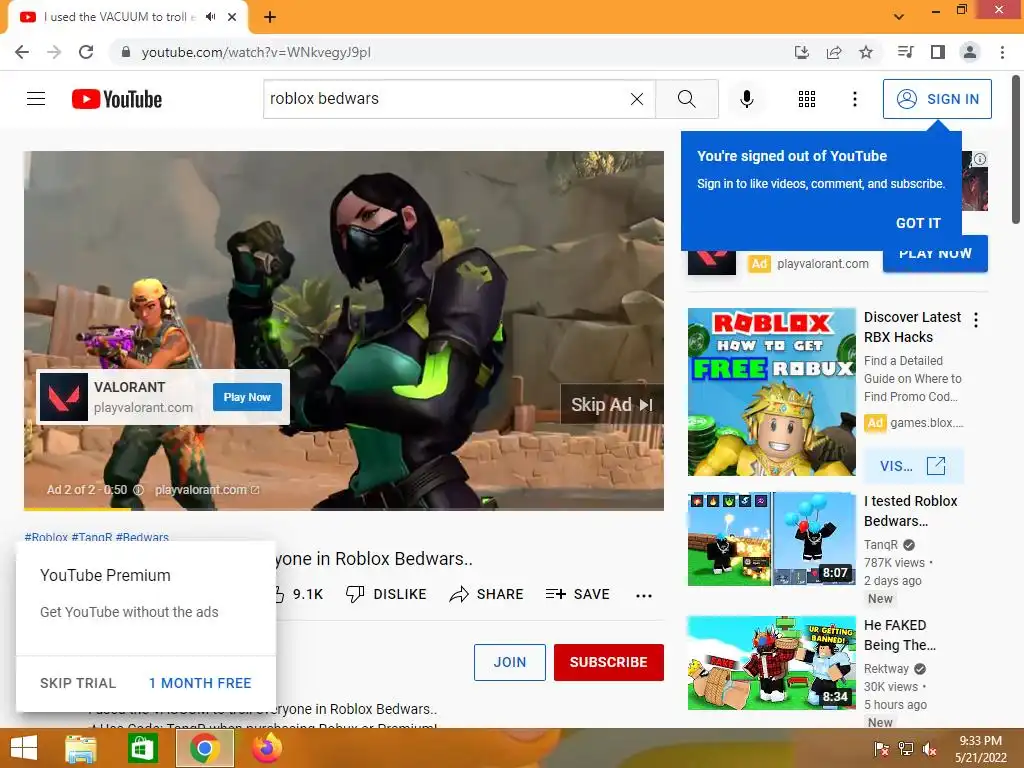The image size is (1024, 768).
Task: Open the playvalorant.com link in the player
Action: coord(206,490)
